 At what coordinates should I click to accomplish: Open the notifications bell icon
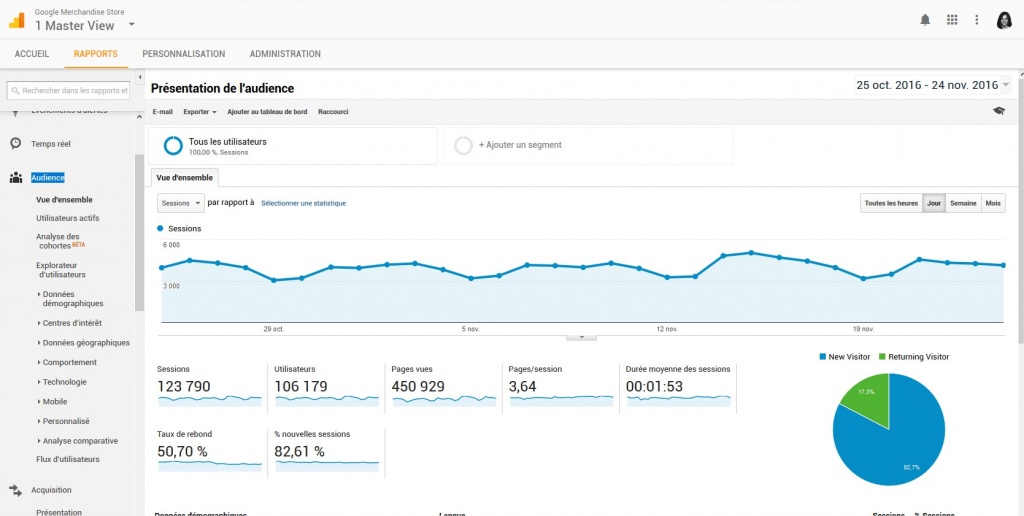pyautogui.click(x=925, y=20)
